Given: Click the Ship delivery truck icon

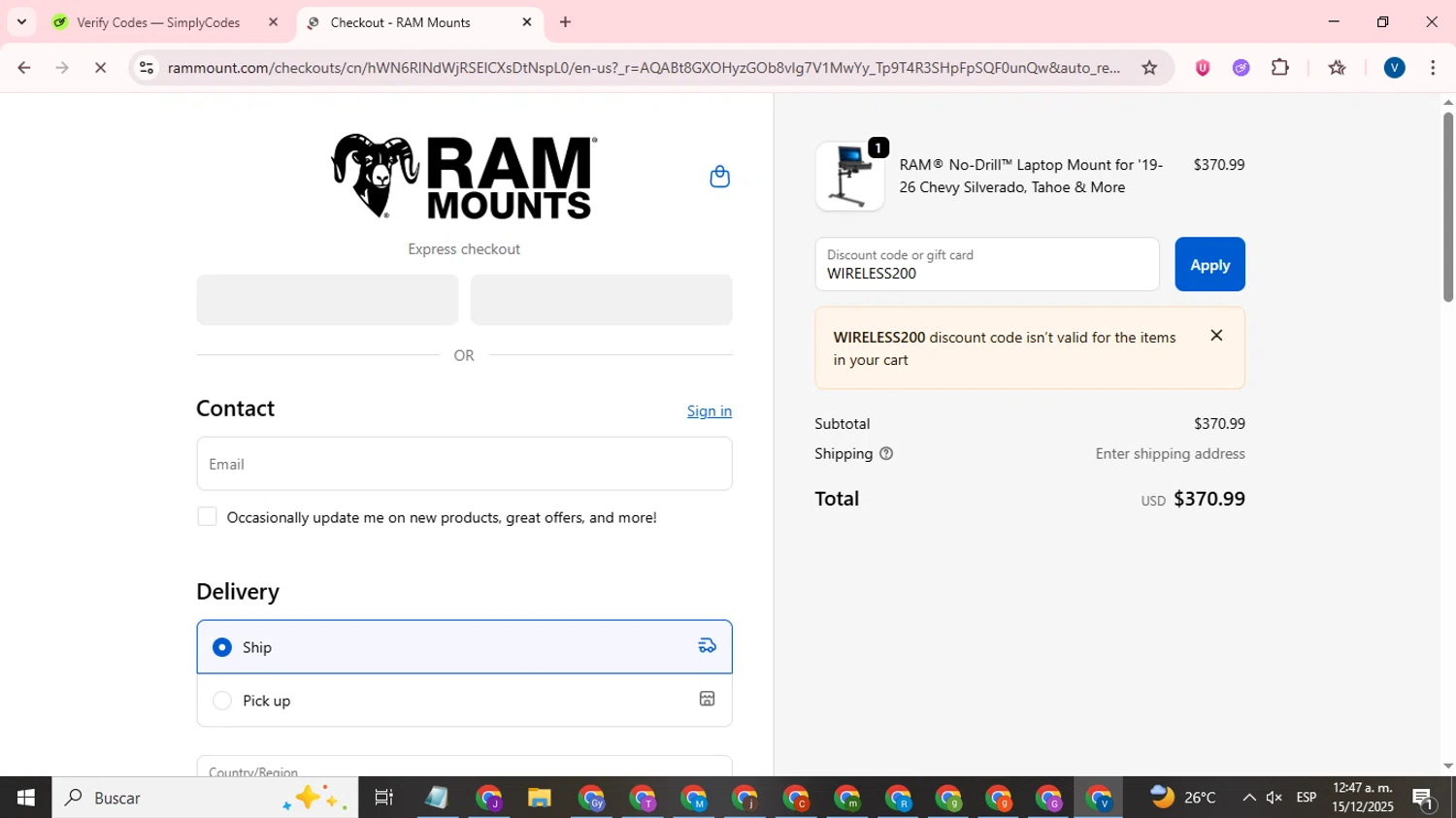Looking at the screenshot, I should [x=707, y=646].
